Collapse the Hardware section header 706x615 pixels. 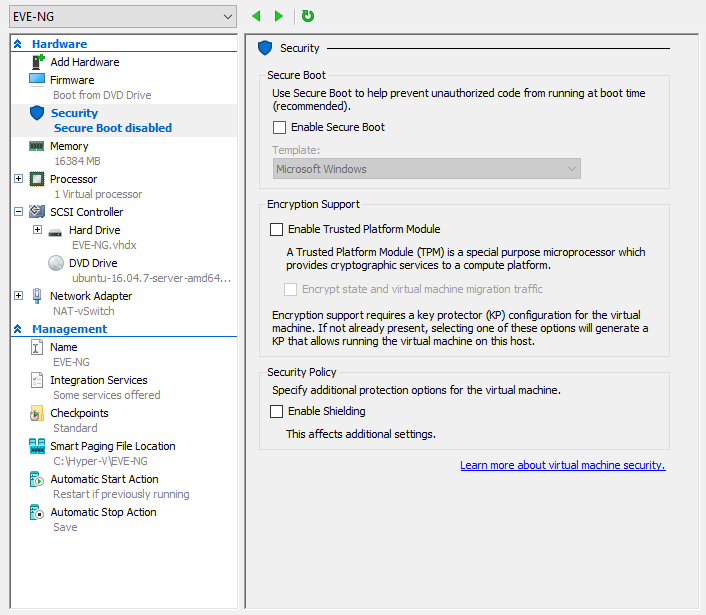click(18, 44)
